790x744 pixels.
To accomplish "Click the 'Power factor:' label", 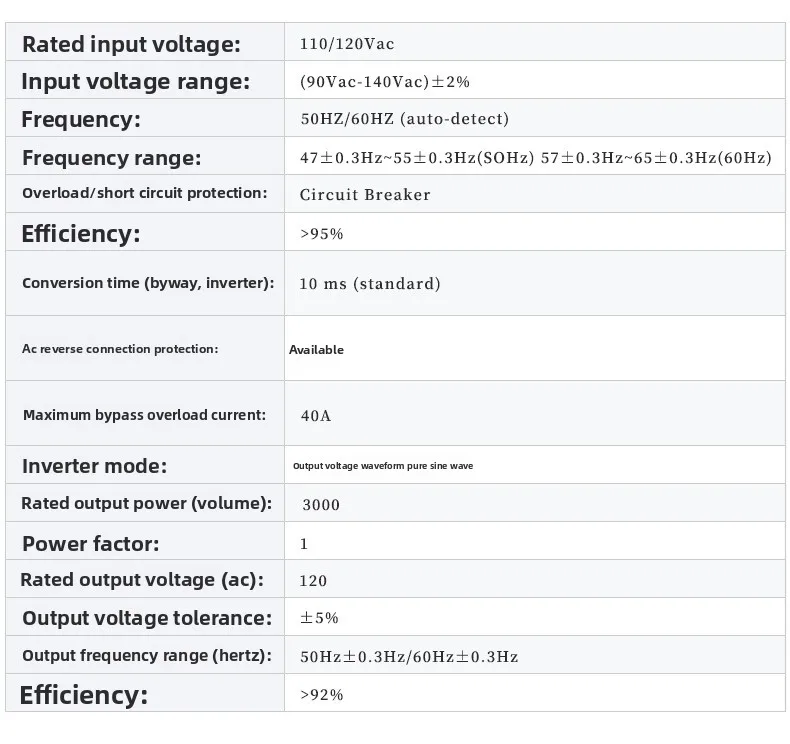I will click(90, 544).
